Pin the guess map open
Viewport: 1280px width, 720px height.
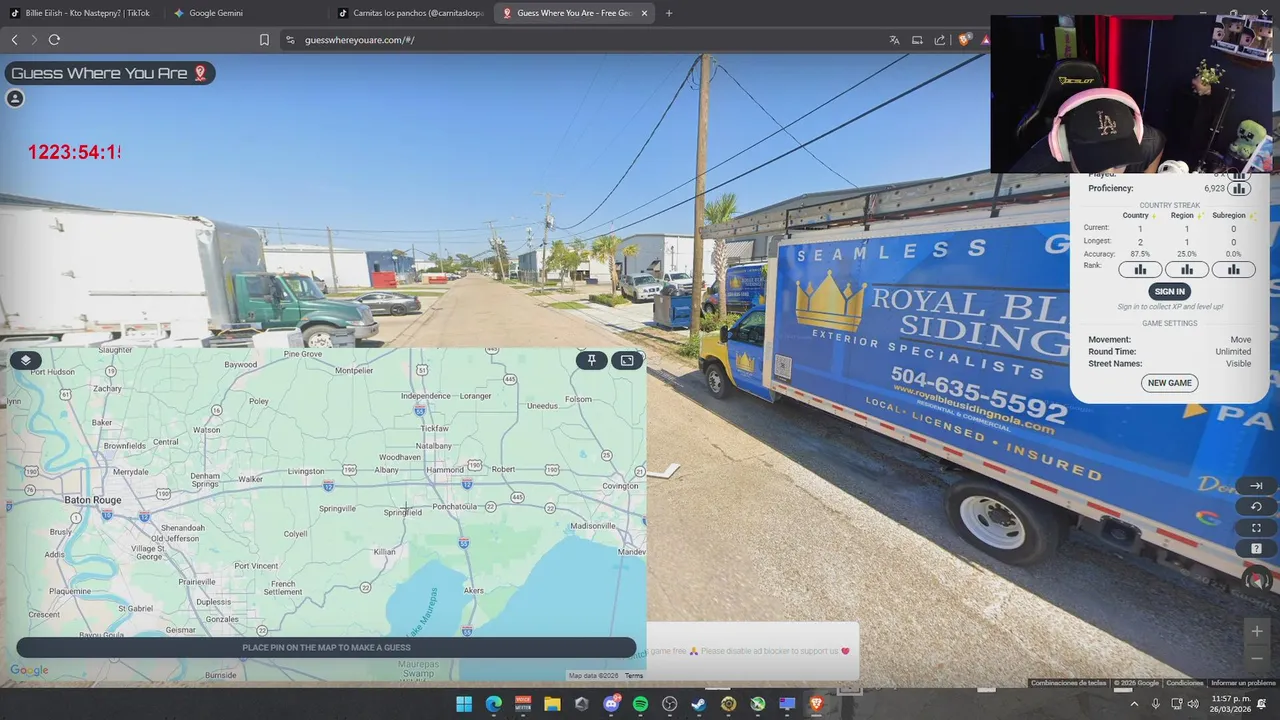click(592, 360)
